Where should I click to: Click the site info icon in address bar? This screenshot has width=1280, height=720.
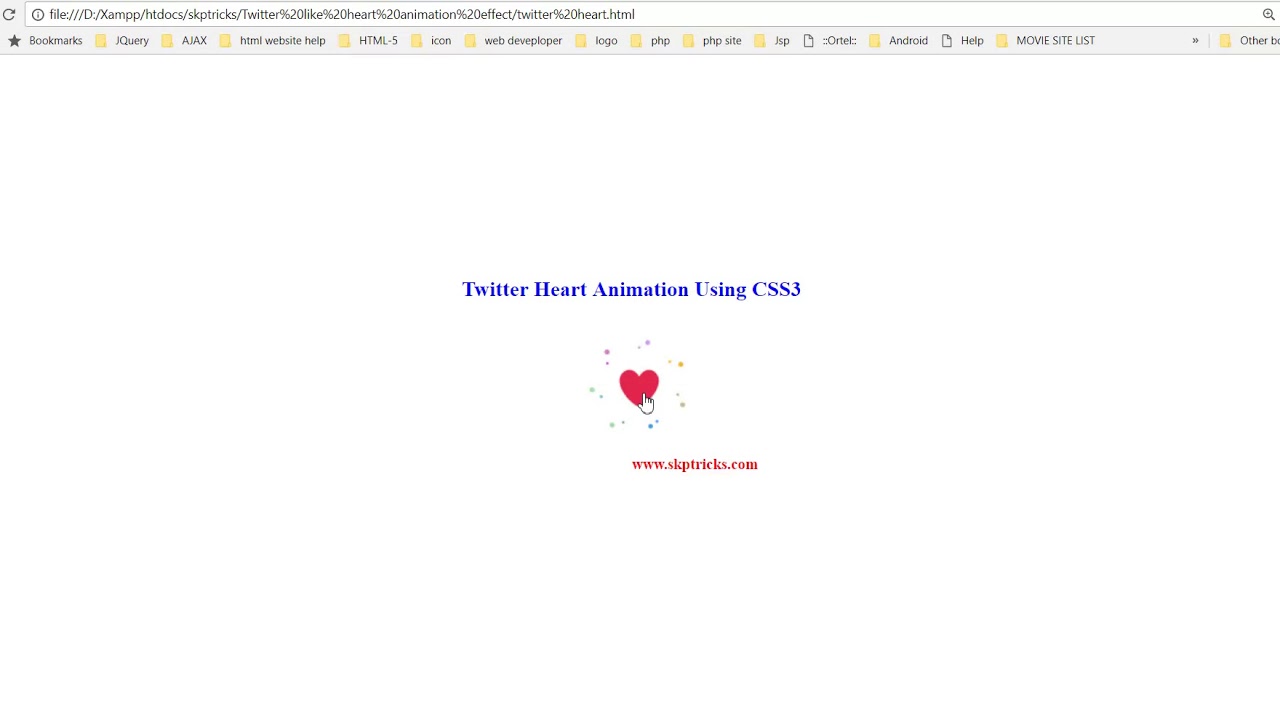coord(38,14)
